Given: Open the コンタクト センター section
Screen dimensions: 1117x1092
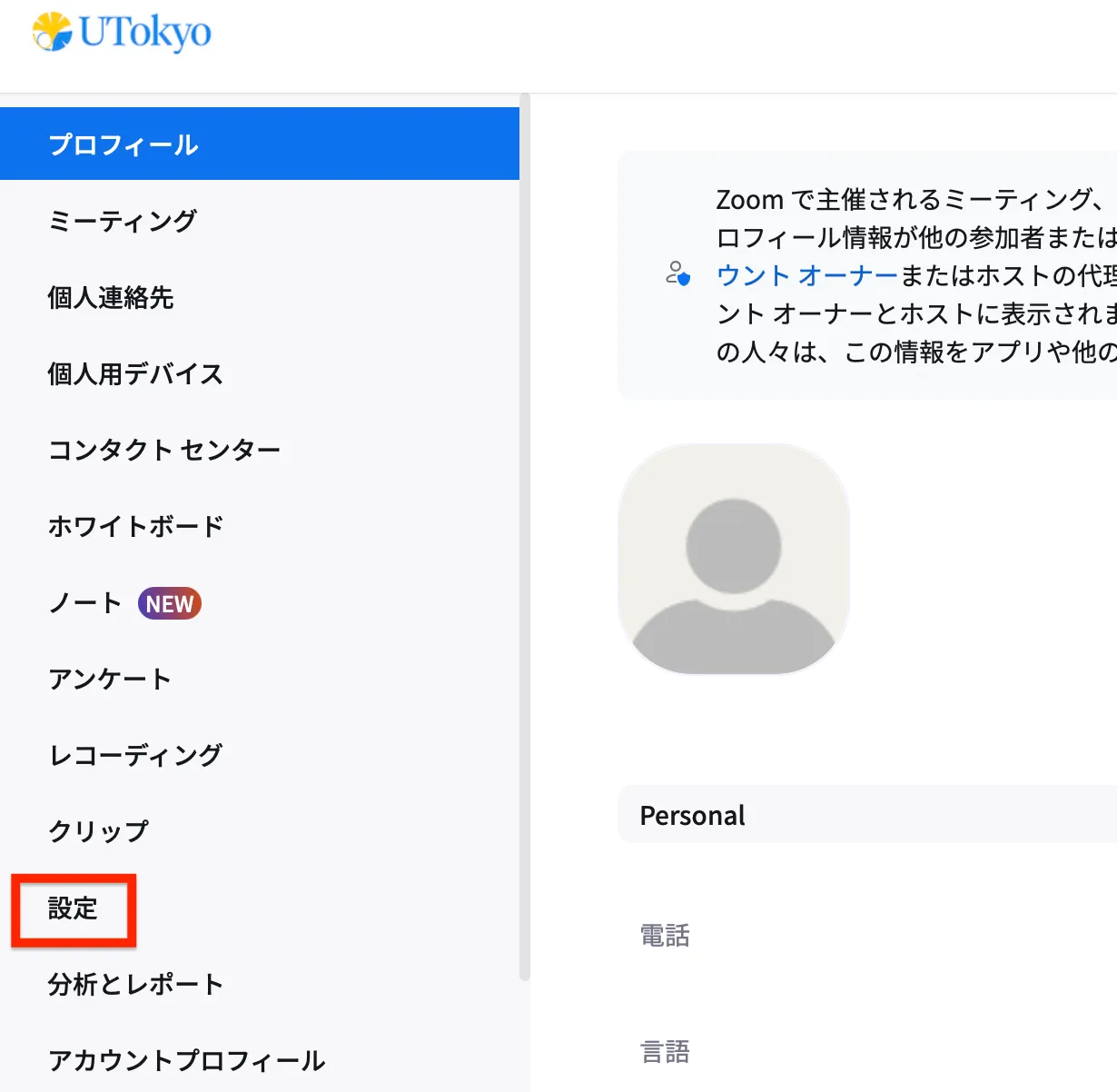Looking at the screenshot, I should (x=165, y=449).
